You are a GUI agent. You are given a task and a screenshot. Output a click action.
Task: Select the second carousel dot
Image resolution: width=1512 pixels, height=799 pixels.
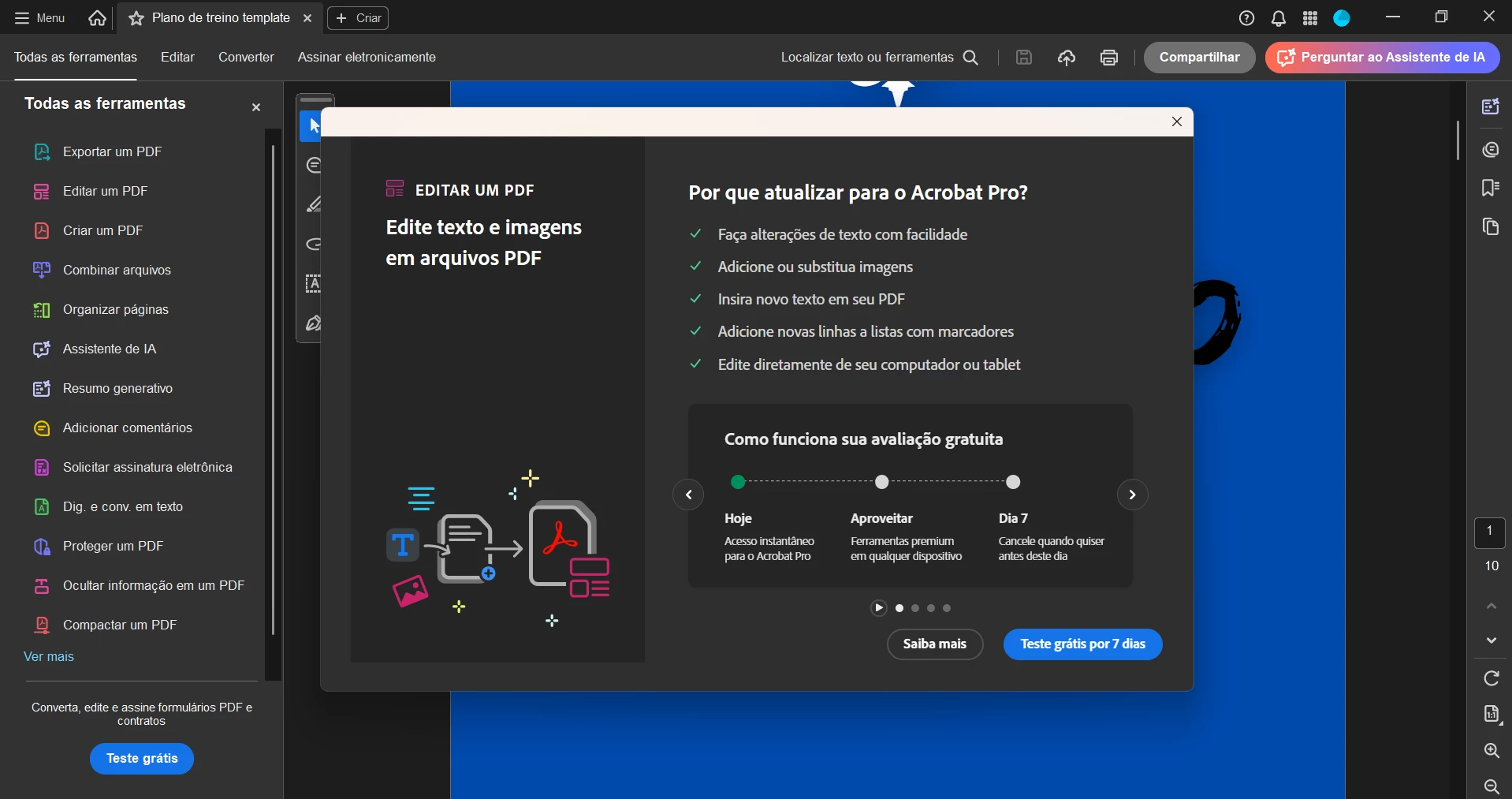(x=915, y=608)
